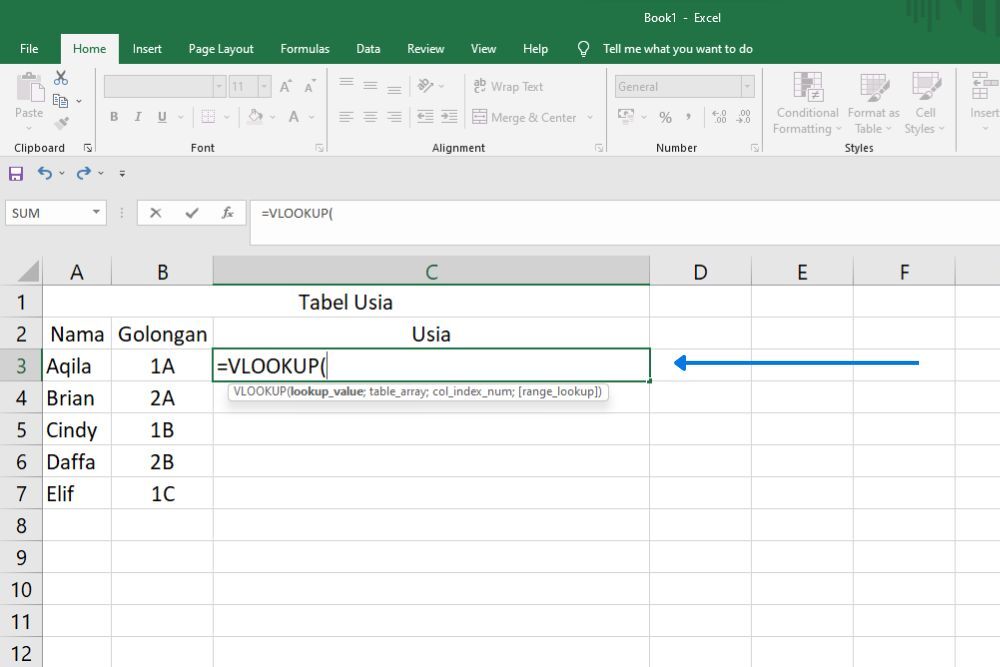Image resolution: width=1000 pixels, height=667 pixels.
Task: Cancel formula entry with the X button
Action: pyautogui.click(x=156, y=213)
